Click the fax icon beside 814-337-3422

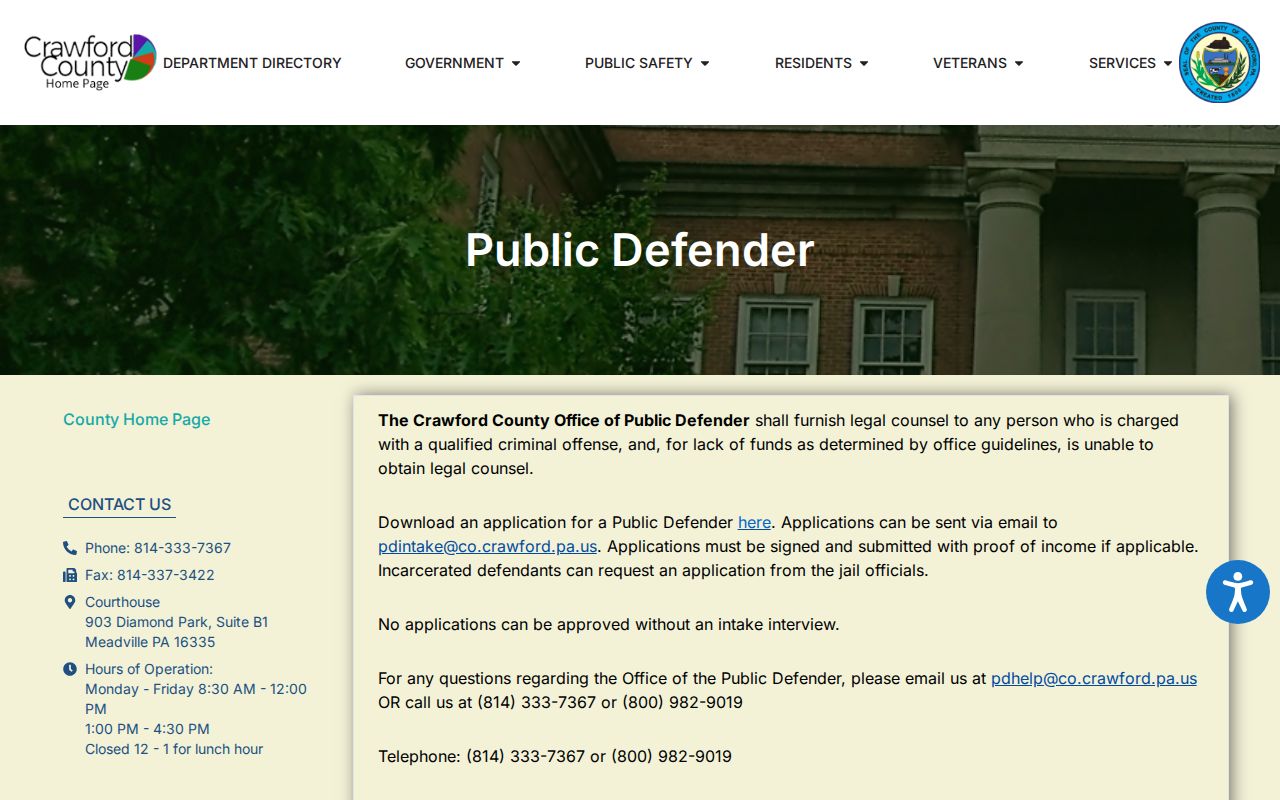click(x=70, y=575)
